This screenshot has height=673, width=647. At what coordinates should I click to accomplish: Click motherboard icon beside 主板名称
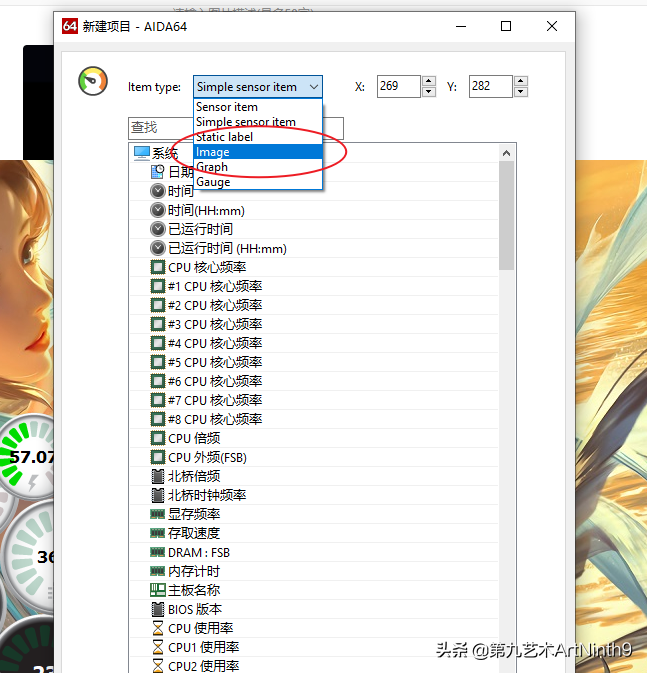[158, 590]
